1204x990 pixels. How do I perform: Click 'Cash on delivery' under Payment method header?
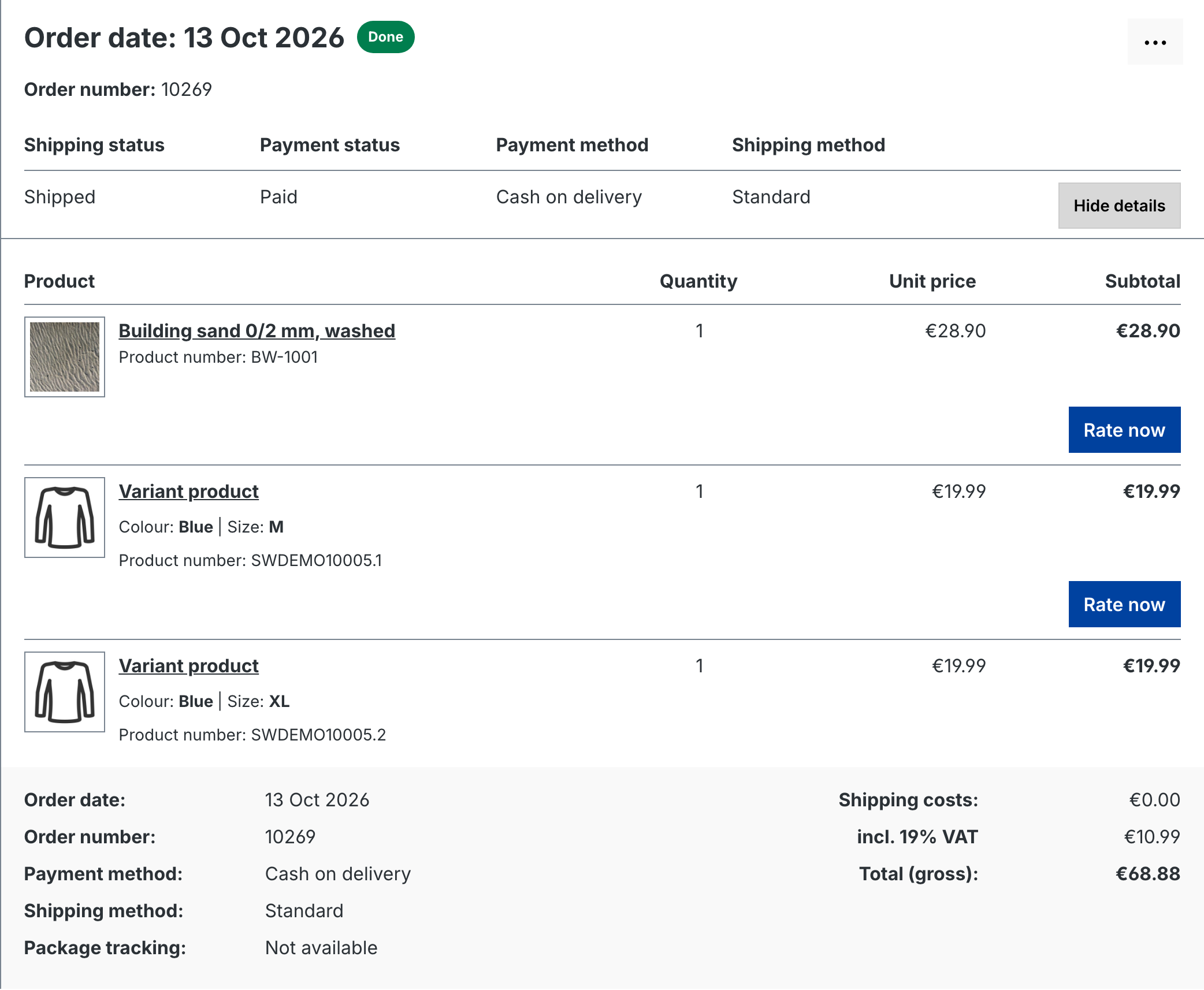(569, 197)
